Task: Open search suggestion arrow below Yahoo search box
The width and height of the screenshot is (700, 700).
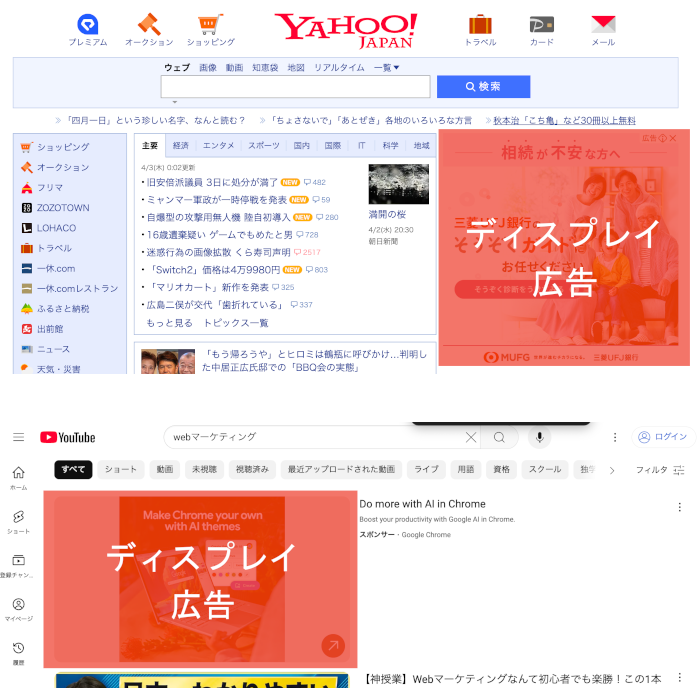Action: pyautogui.click(x=175, y=102)
